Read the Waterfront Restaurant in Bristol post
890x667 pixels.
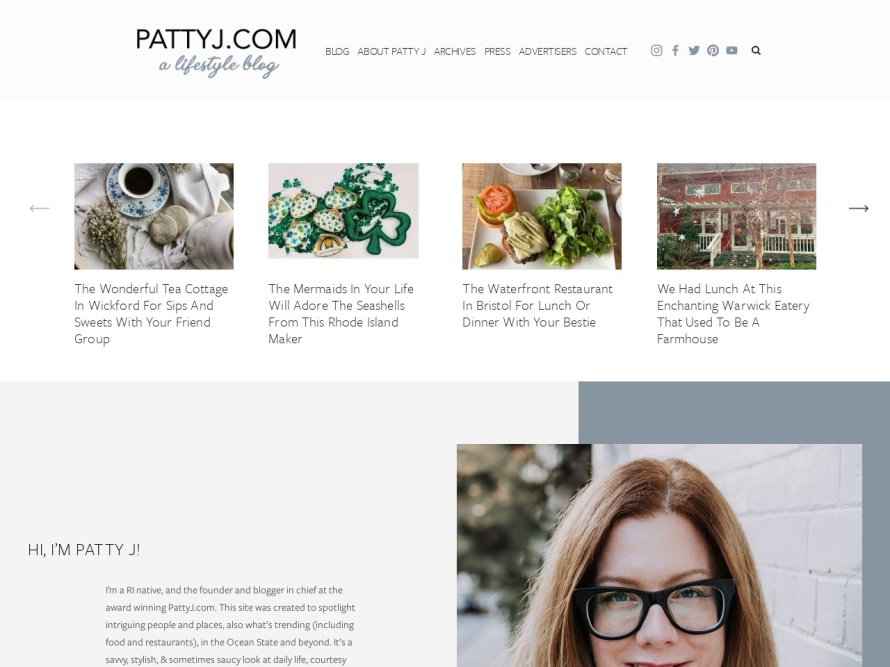coord(538,305)
